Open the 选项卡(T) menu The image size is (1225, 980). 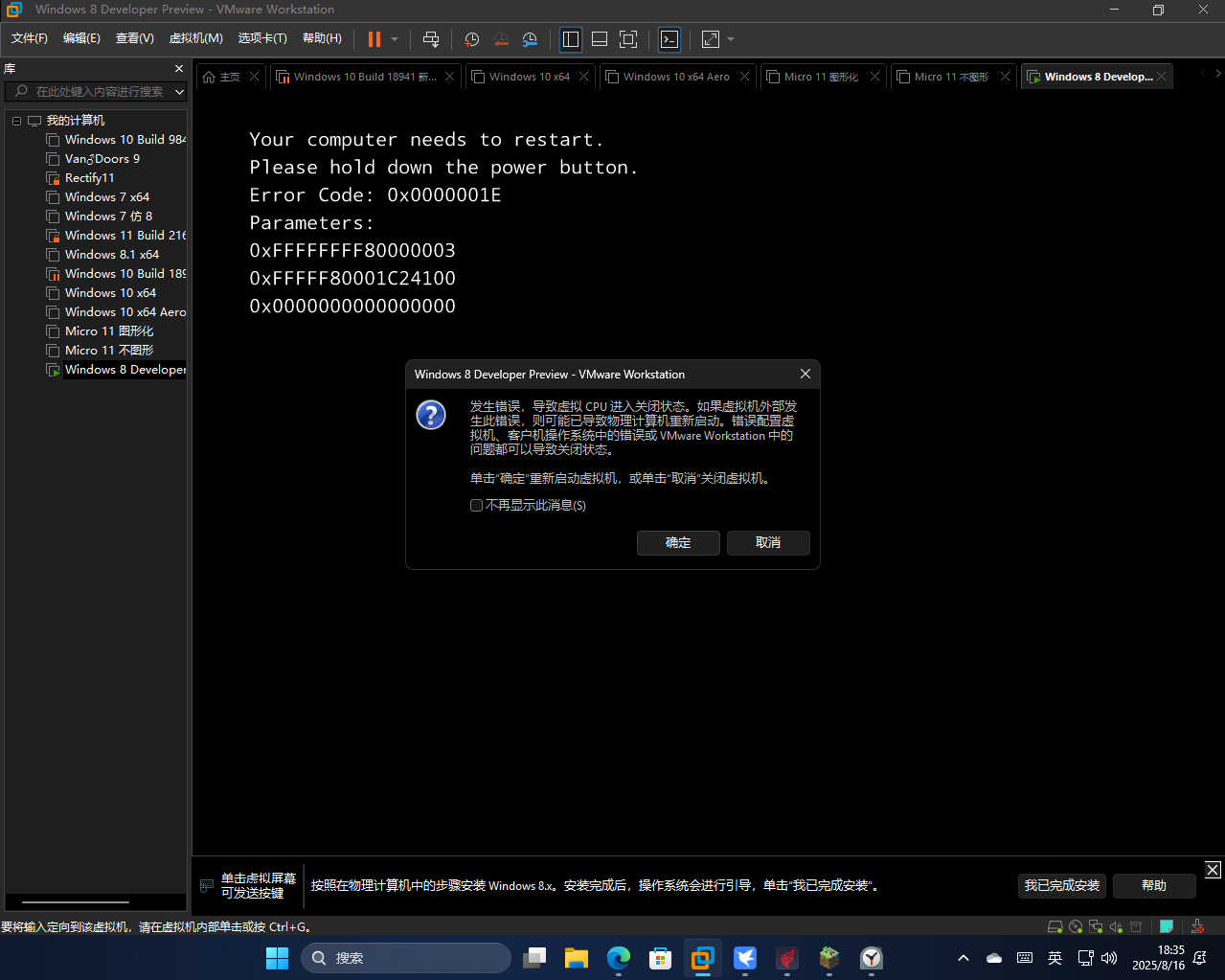tap(262, 38)
